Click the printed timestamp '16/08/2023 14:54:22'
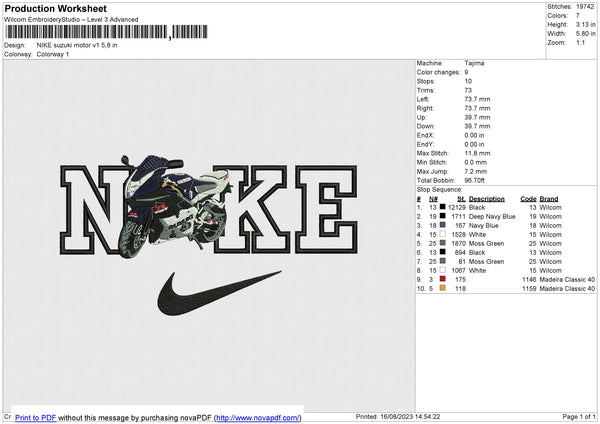Viewport: 600px width, 424px height. pos(410,417)
